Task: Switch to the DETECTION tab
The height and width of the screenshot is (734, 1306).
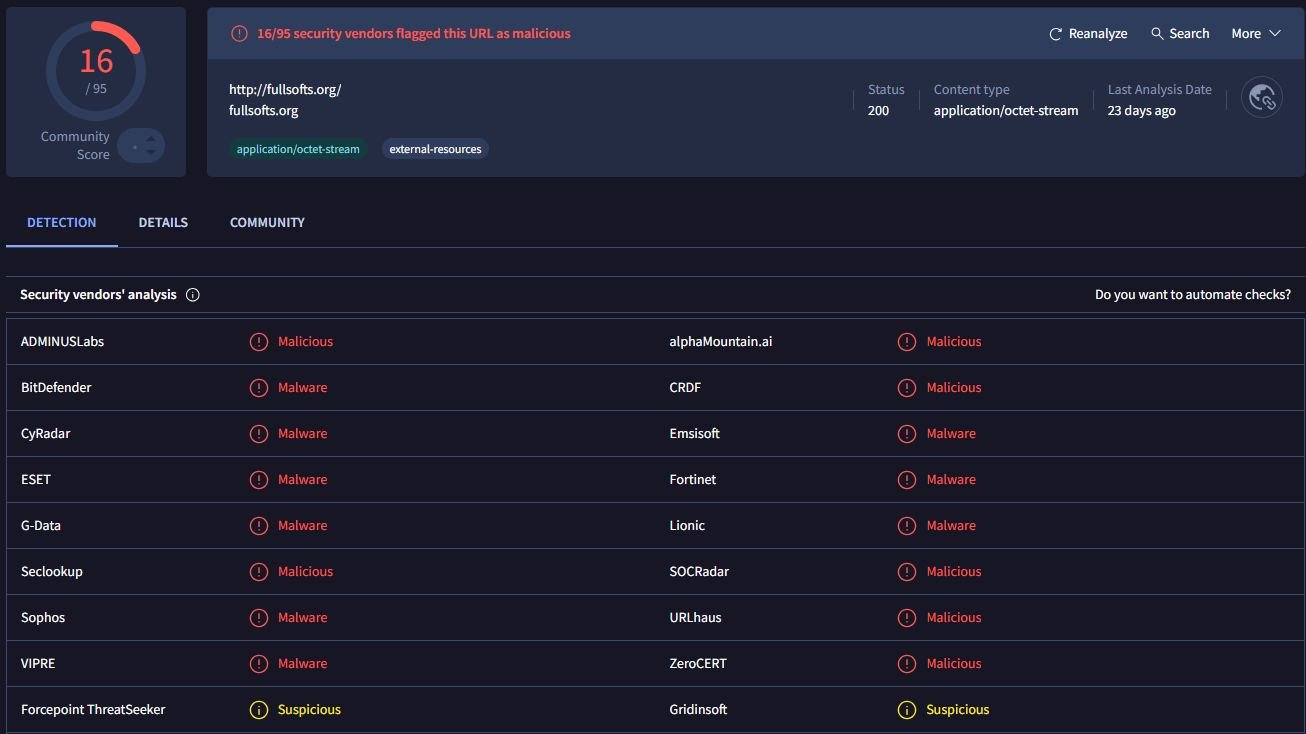Action: coord(62,222)
